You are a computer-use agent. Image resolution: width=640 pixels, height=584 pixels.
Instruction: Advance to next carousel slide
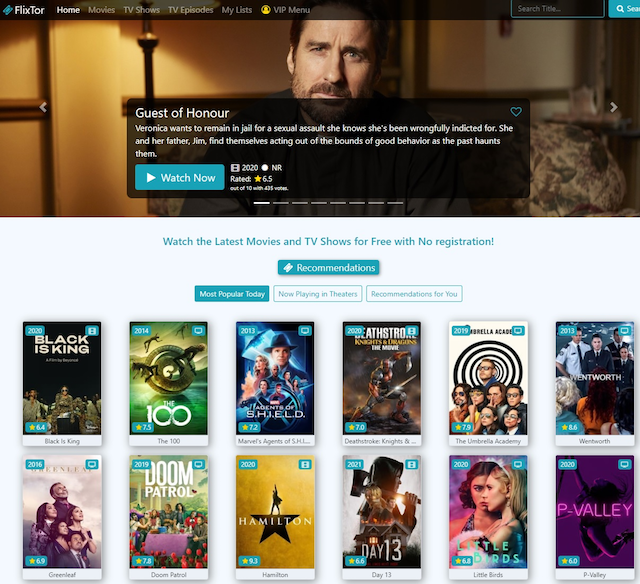click(613, 107)
